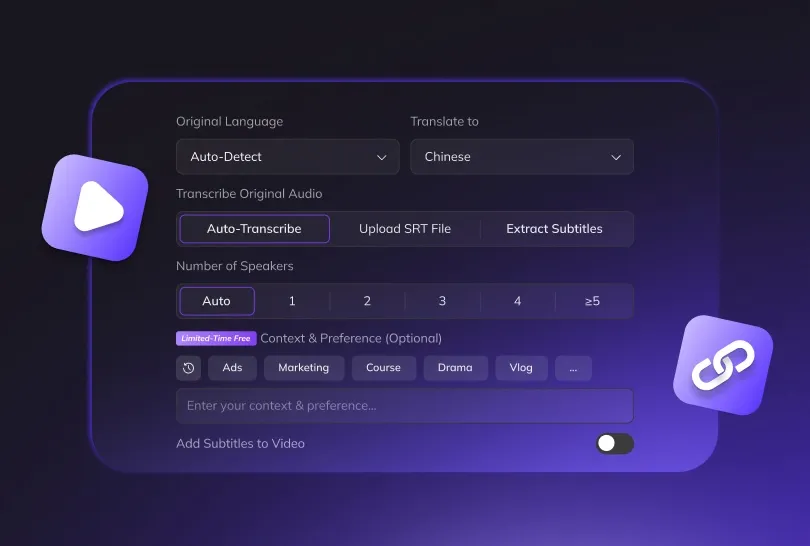The width and height of the screenshot is (810, 546).
Task: Set number of speakers to Auto
Action: pos(216,301)
